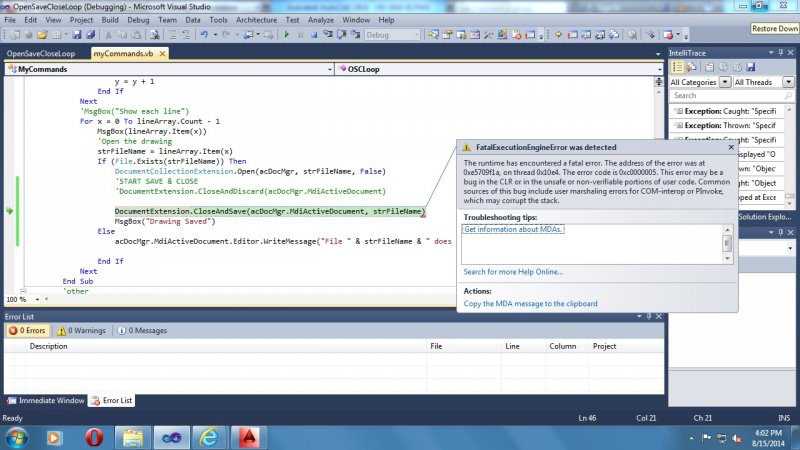Image resolution: width=800 pixels, height=450 pixels.
Task: Click the green Continue debugging arrow
Action: [286, 35]
